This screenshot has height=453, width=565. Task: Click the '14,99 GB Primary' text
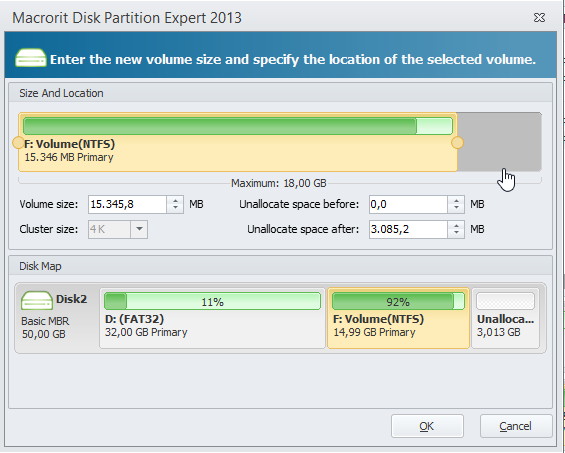coord(374,332)
